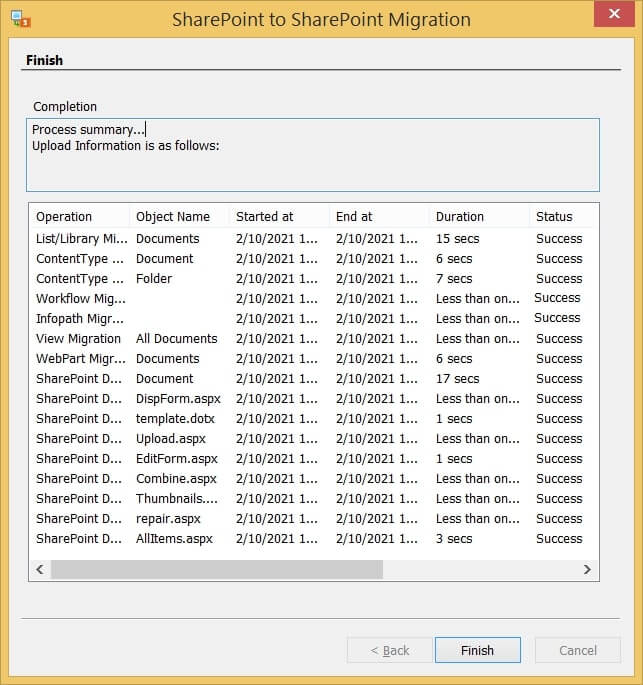The image size is (643, 685).
Task: Click the 3 secs duration cell
Action: (x=454, y=539)
